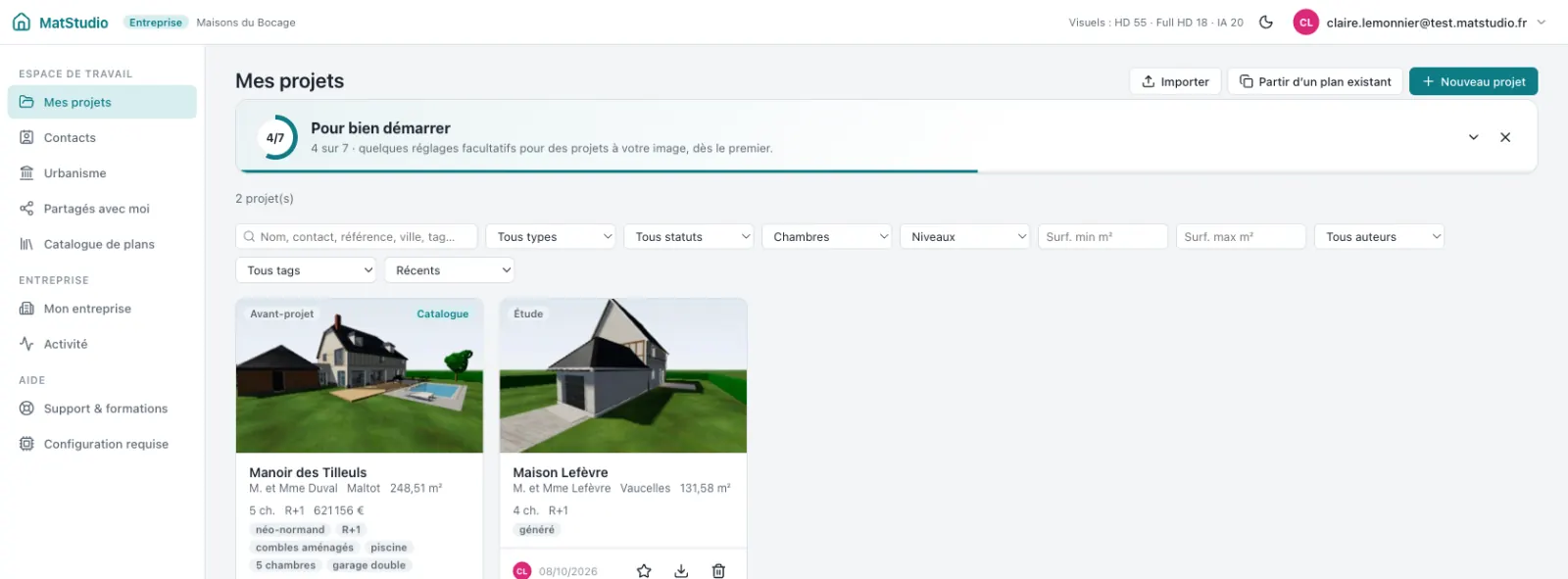The image size is (1568, 579).
Task: Download the Maison Lefèvre project
Action: (681, 571)
